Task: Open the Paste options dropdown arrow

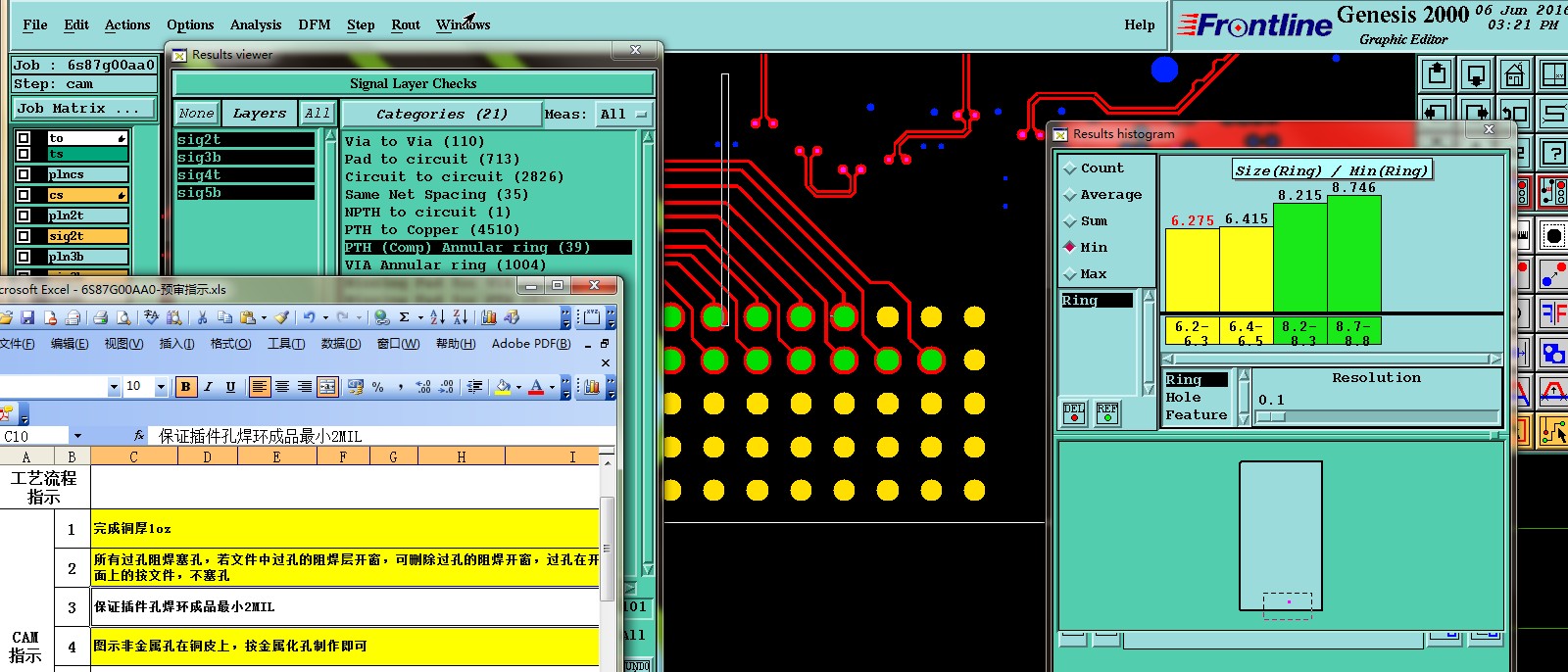Action: tap(265, 317)
